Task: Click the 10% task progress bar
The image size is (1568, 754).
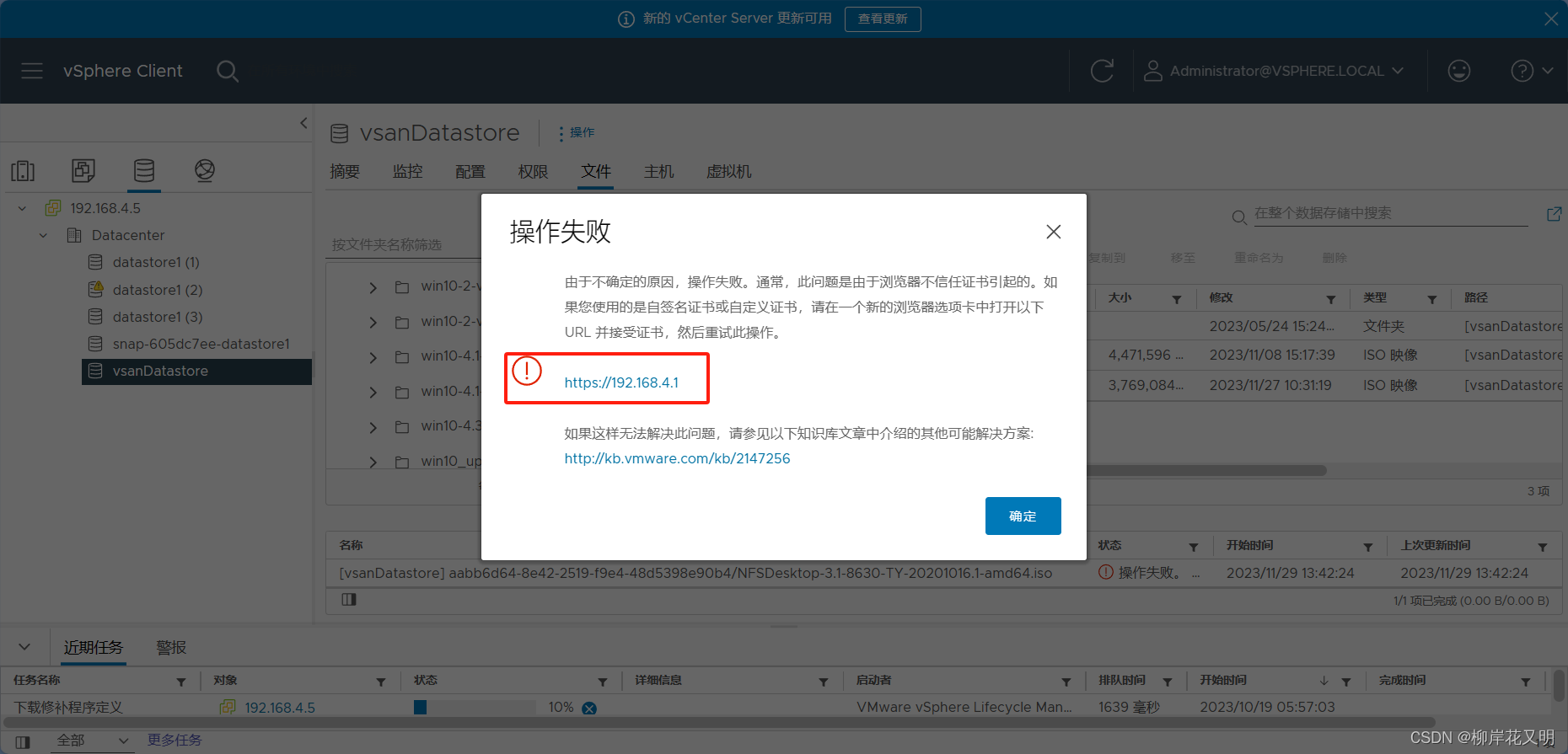Action: pyautogui.click(x=475, y=708)
